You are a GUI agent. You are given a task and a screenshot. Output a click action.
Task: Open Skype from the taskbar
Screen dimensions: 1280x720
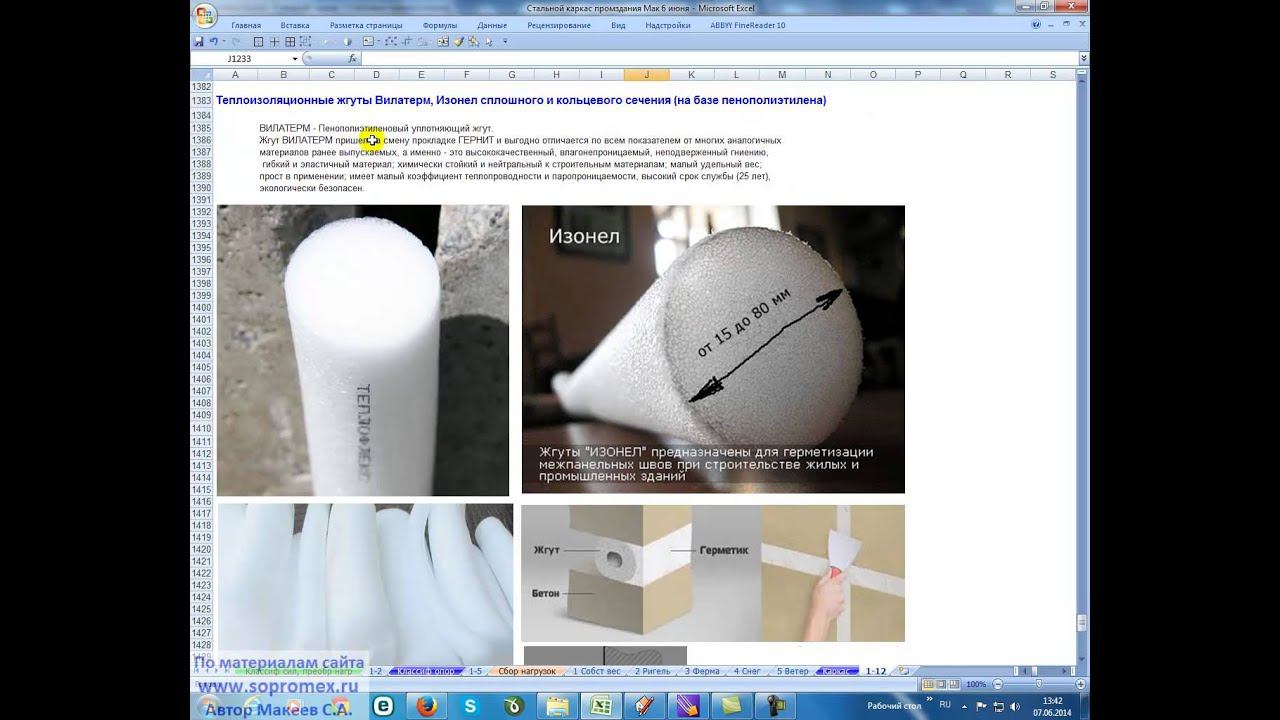point(470,705)
